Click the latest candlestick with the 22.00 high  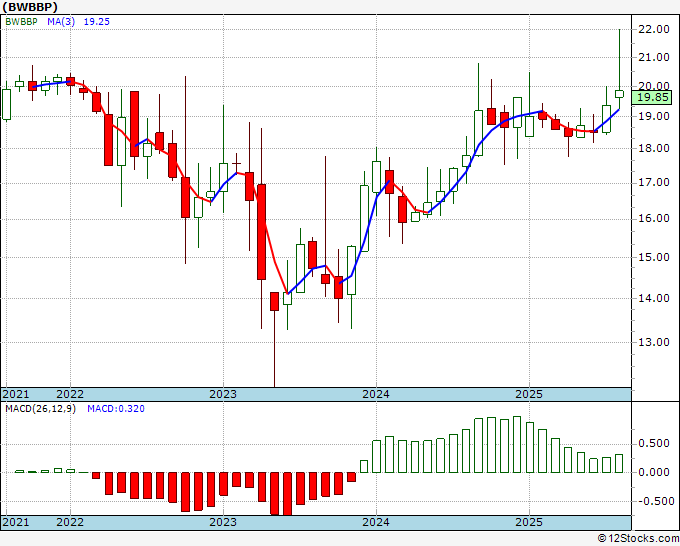pyautogui.click(x=619, y=94)
